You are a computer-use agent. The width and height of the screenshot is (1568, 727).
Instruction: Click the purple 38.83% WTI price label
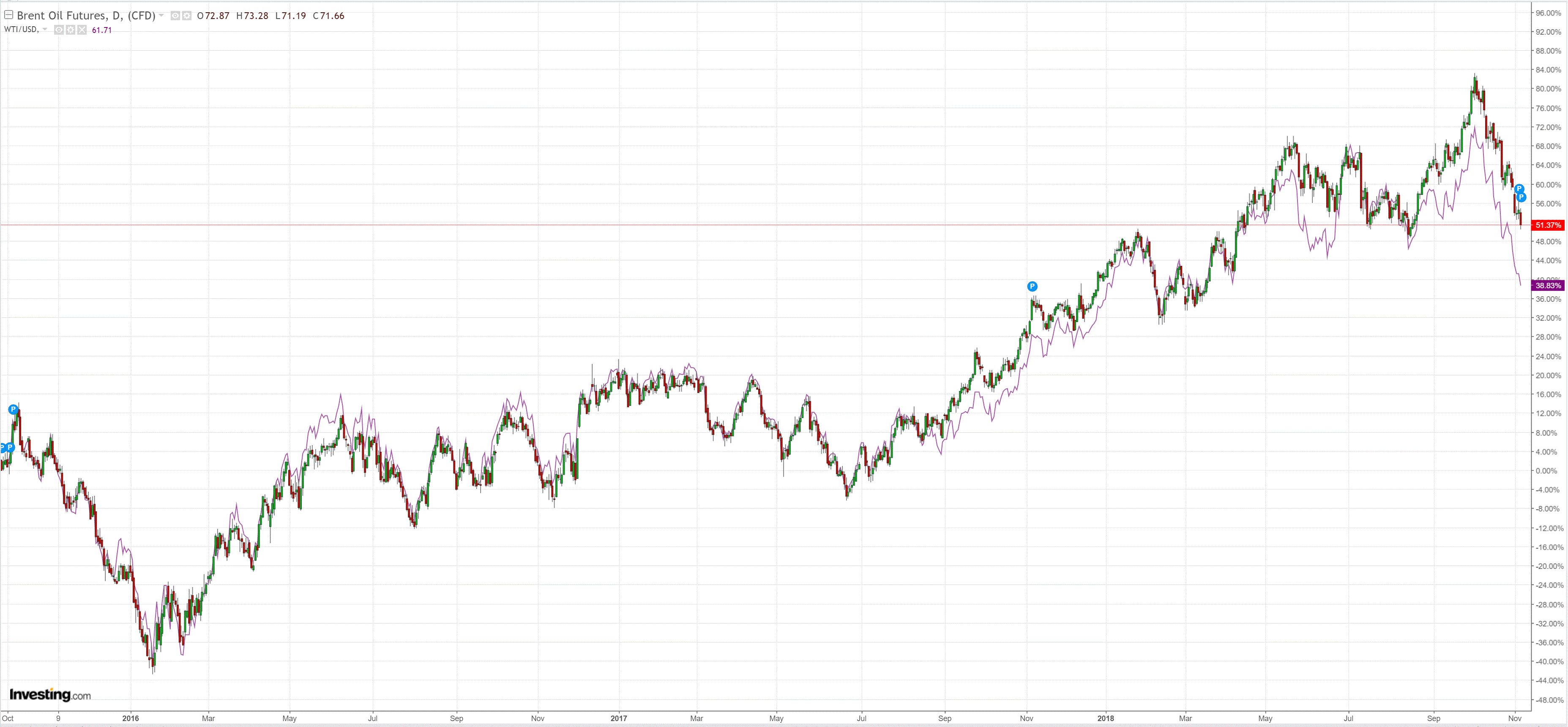pos(1547,286)
